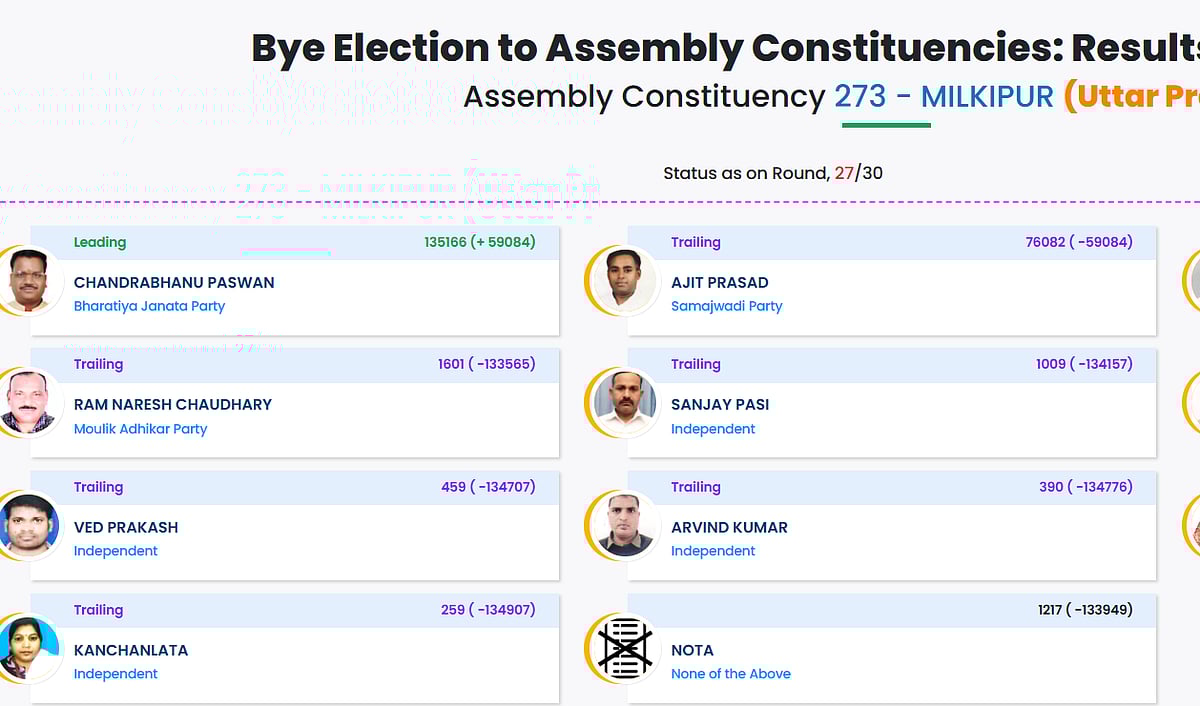The width and height of the screenshot is (1200, 706).
Task: Click the None of the Above text
Action: pyautogui.click(x=730, y=674)
